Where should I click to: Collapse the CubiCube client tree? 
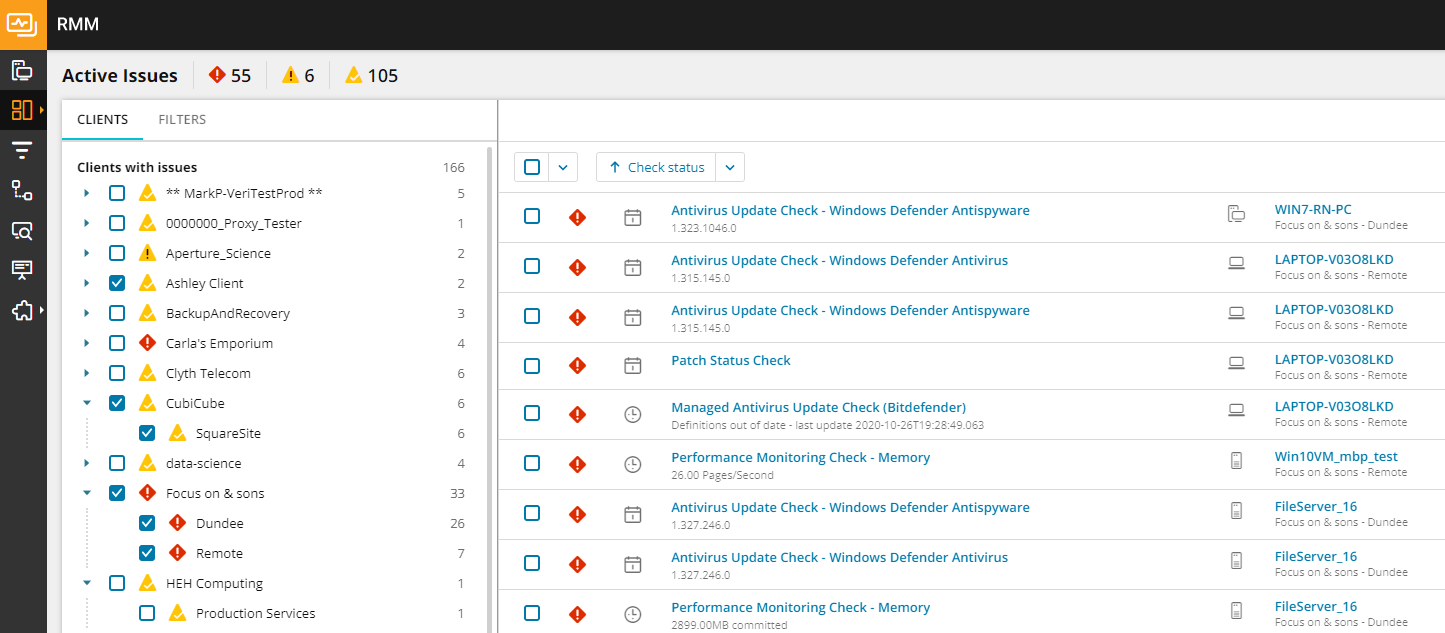(86, 402)
